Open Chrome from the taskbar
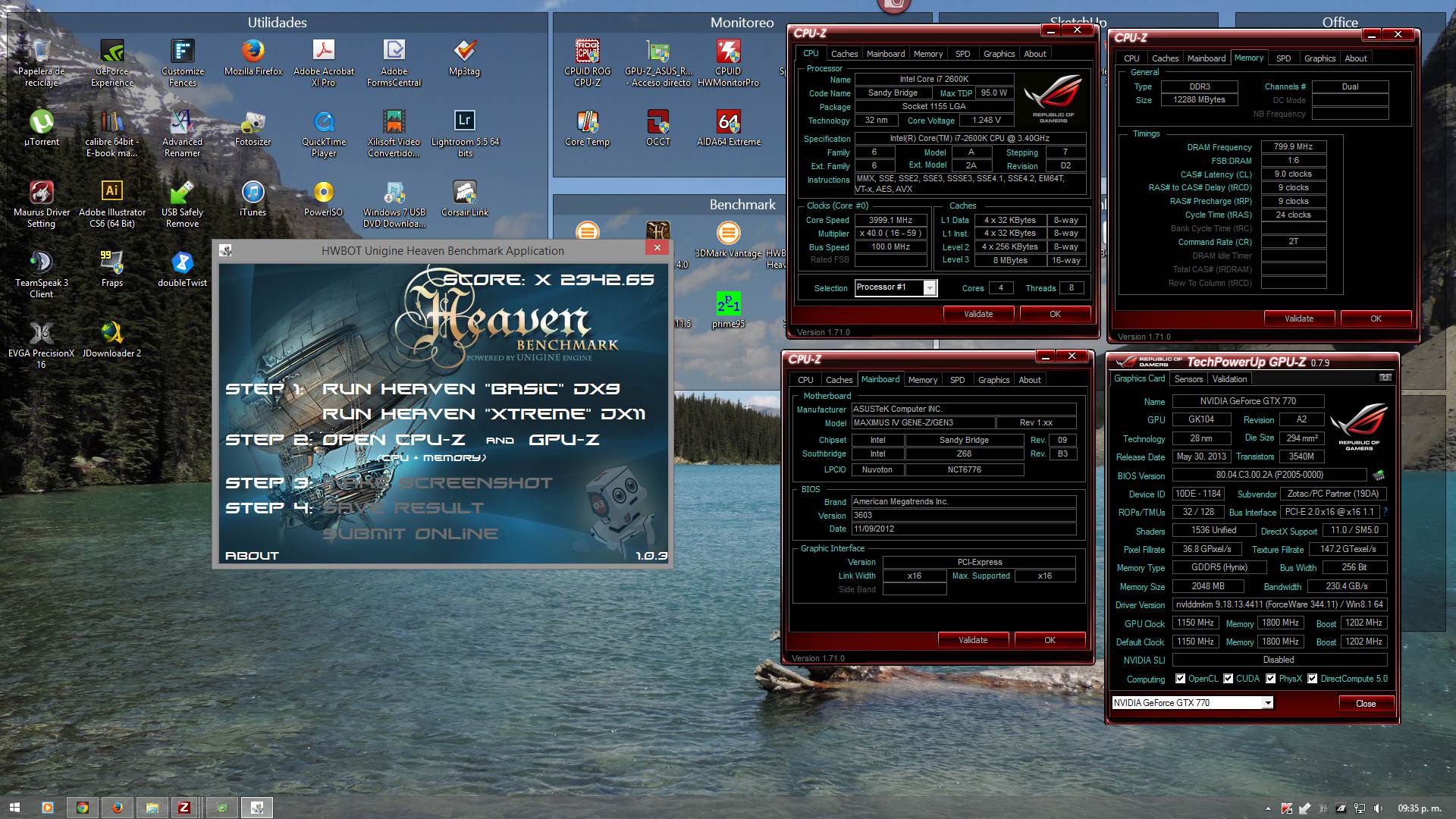This screenshot has width=1456, height=819. point(83,808)
